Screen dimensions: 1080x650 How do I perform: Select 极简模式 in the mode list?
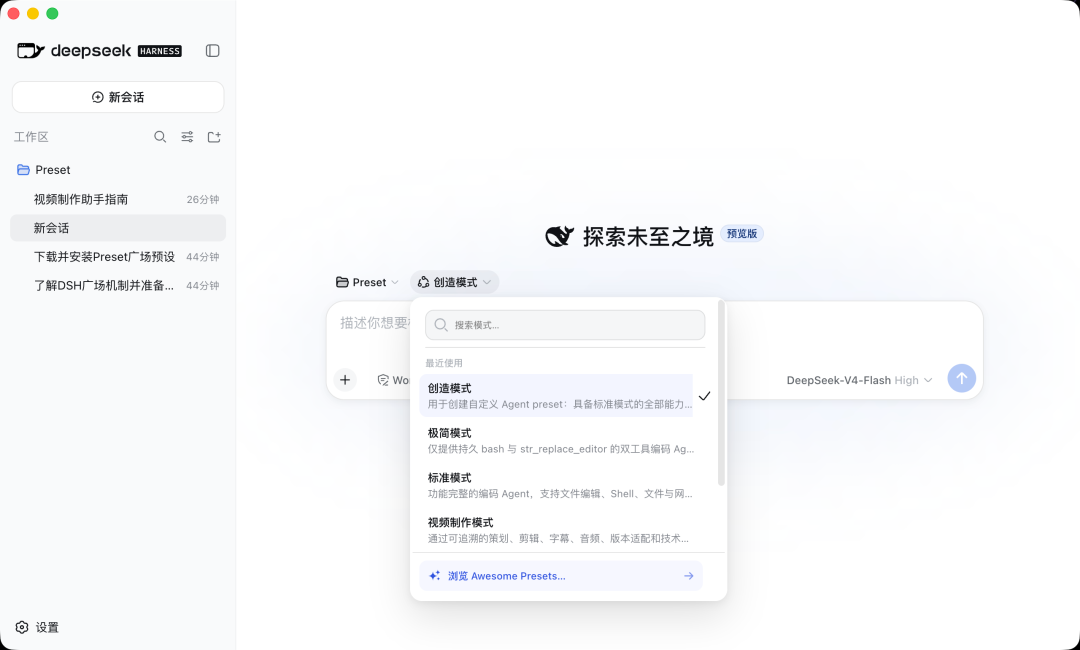point(561,441)
